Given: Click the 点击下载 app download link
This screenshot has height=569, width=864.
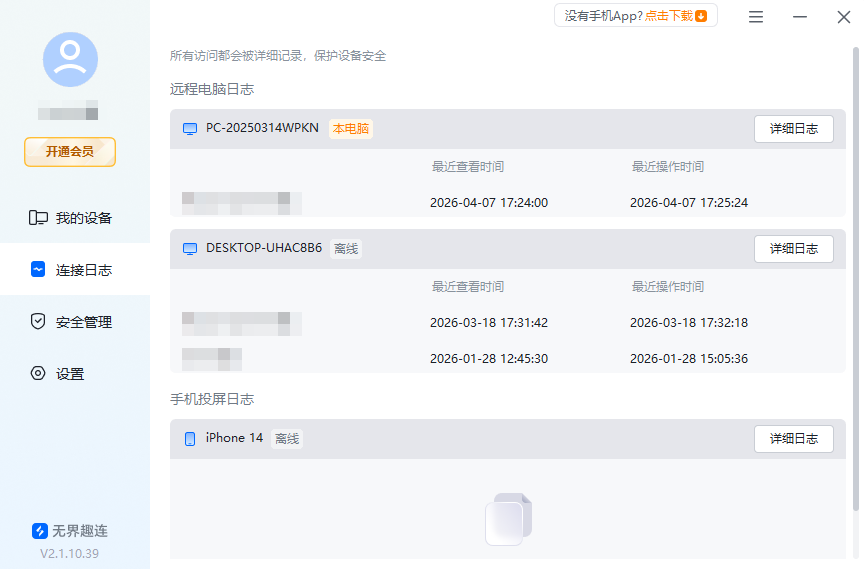Looking at the screenshot, I should [x=669, y=16].
